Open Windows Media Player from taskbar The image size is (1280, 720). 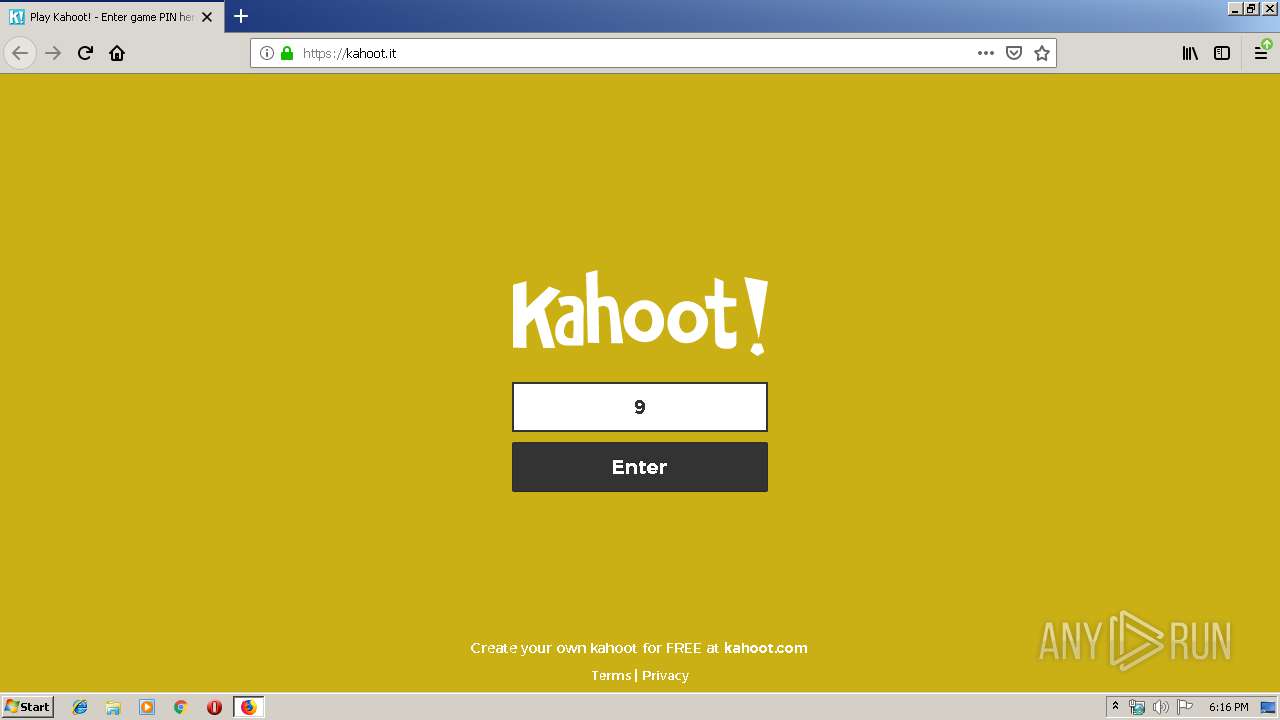tap(147, 707)
